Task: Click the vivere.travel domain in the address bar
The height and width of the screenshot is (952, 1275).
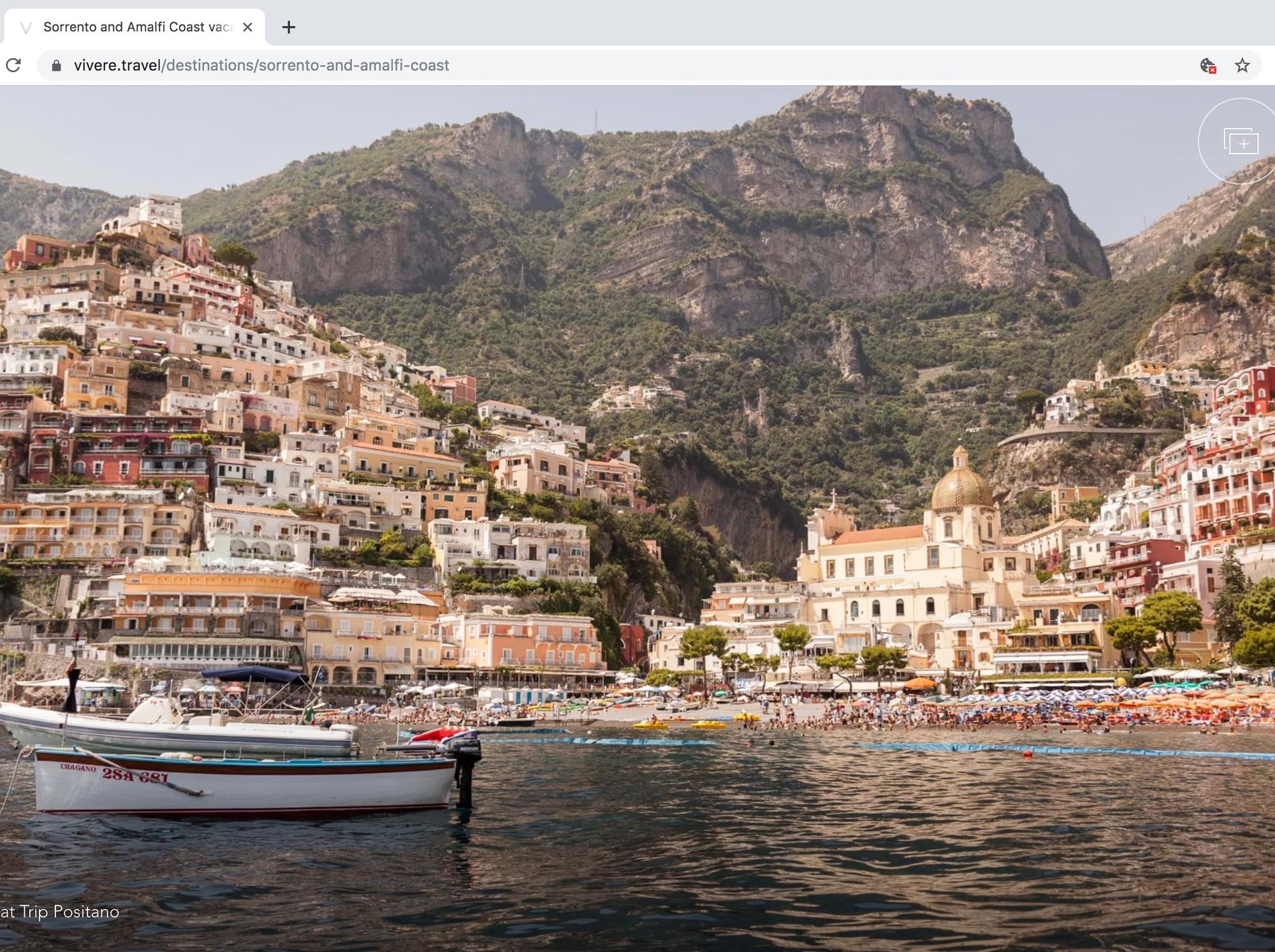Action: pos(117,64)
